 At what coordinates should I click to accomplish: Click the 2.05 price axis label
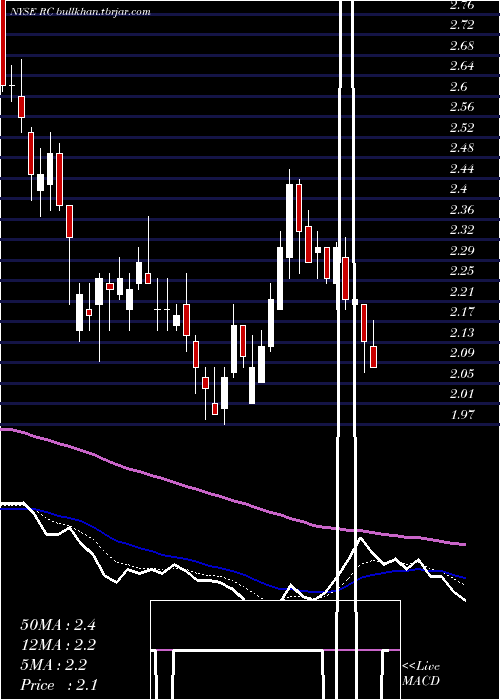tap(462, 374)
